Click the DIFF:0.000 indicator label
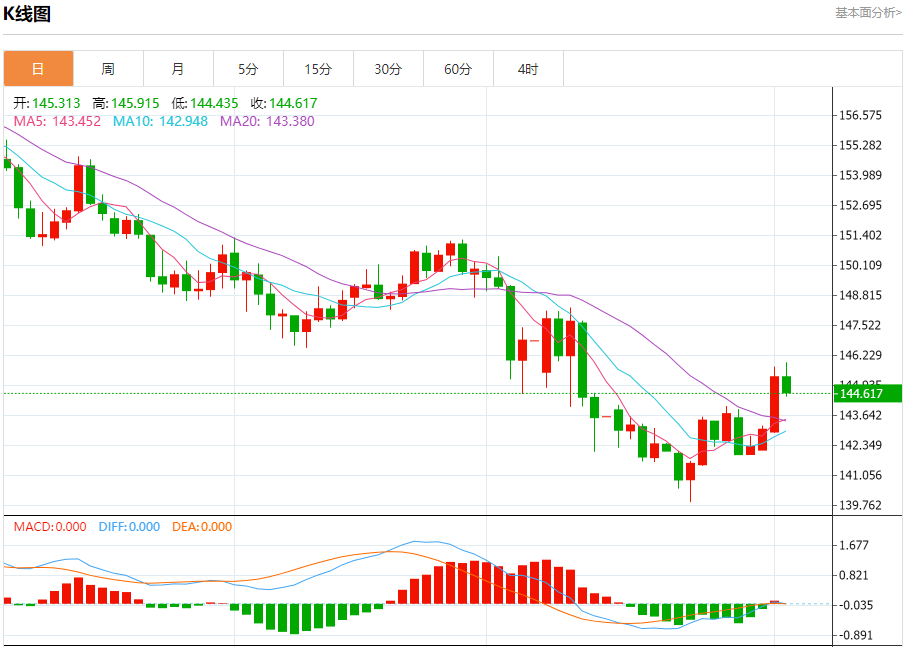This screenshot has height=647, width=908. (x=129, y=527)
